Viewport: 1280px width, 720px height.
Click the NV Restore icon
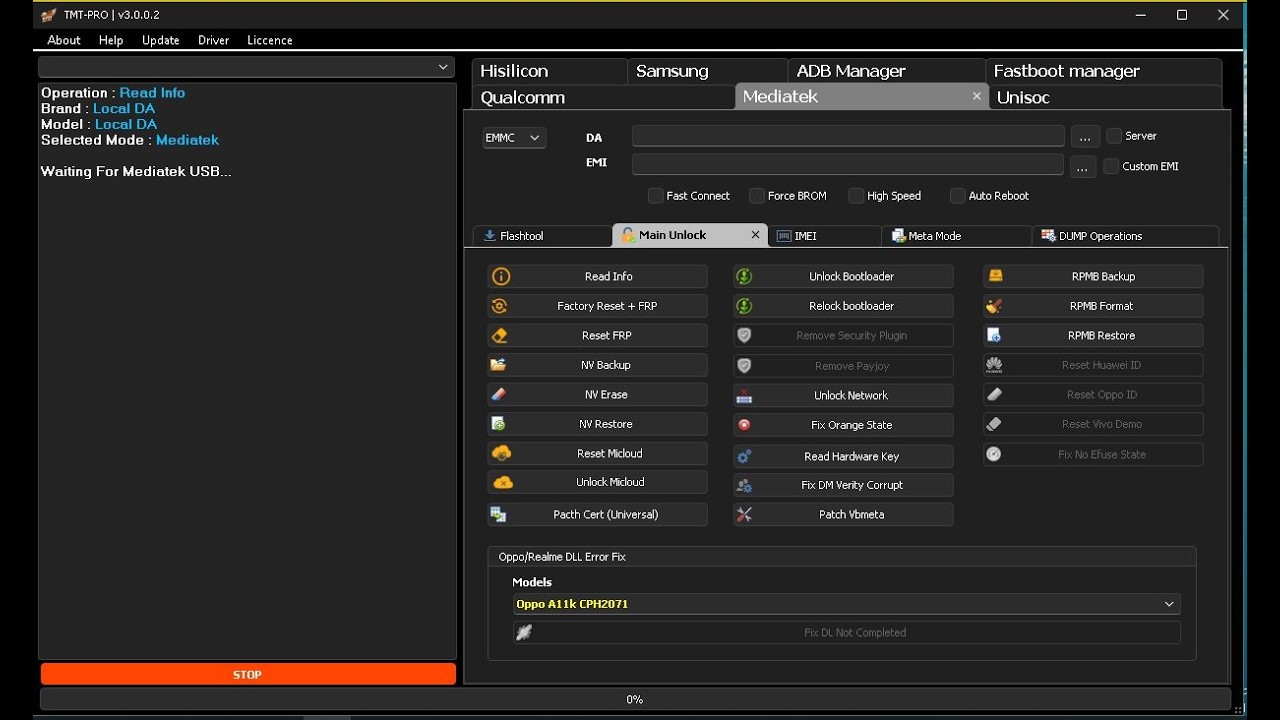tap(499, 424)
